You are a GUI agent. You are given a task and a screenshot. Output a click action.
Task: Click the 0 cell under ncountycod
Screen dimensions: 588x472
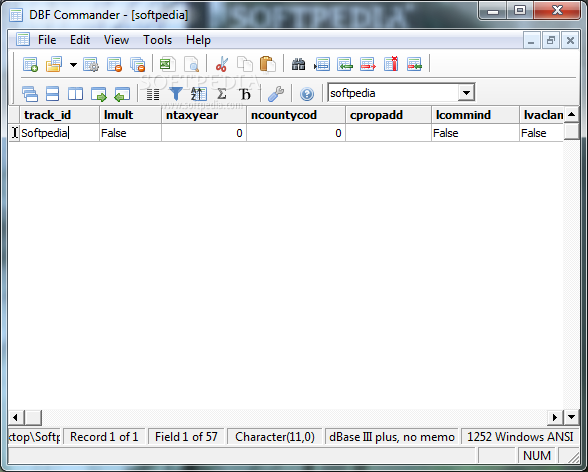click(x=296, y=133)
